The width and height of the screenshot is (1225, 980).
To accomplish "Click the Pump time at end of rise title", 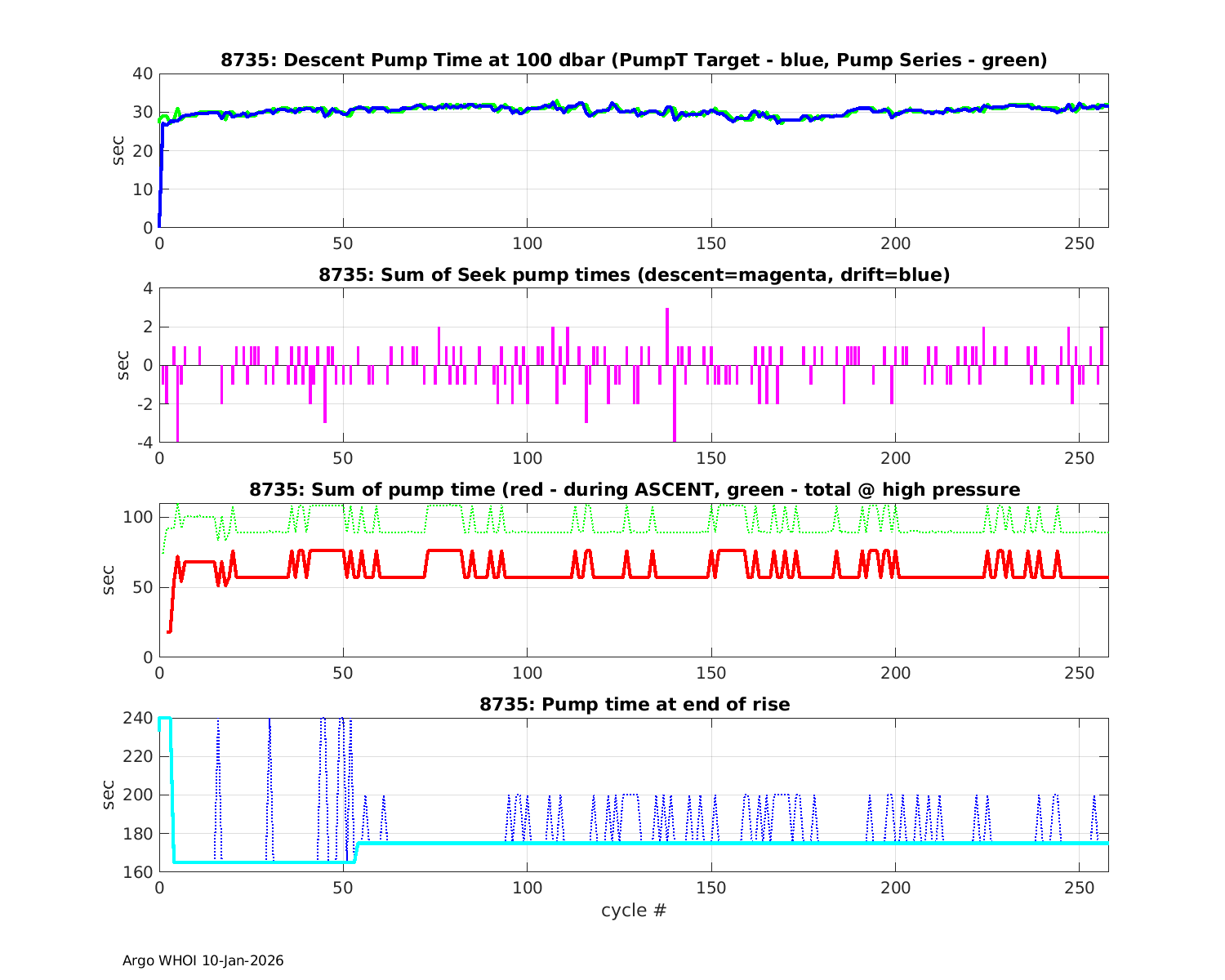I will (634, 704).
